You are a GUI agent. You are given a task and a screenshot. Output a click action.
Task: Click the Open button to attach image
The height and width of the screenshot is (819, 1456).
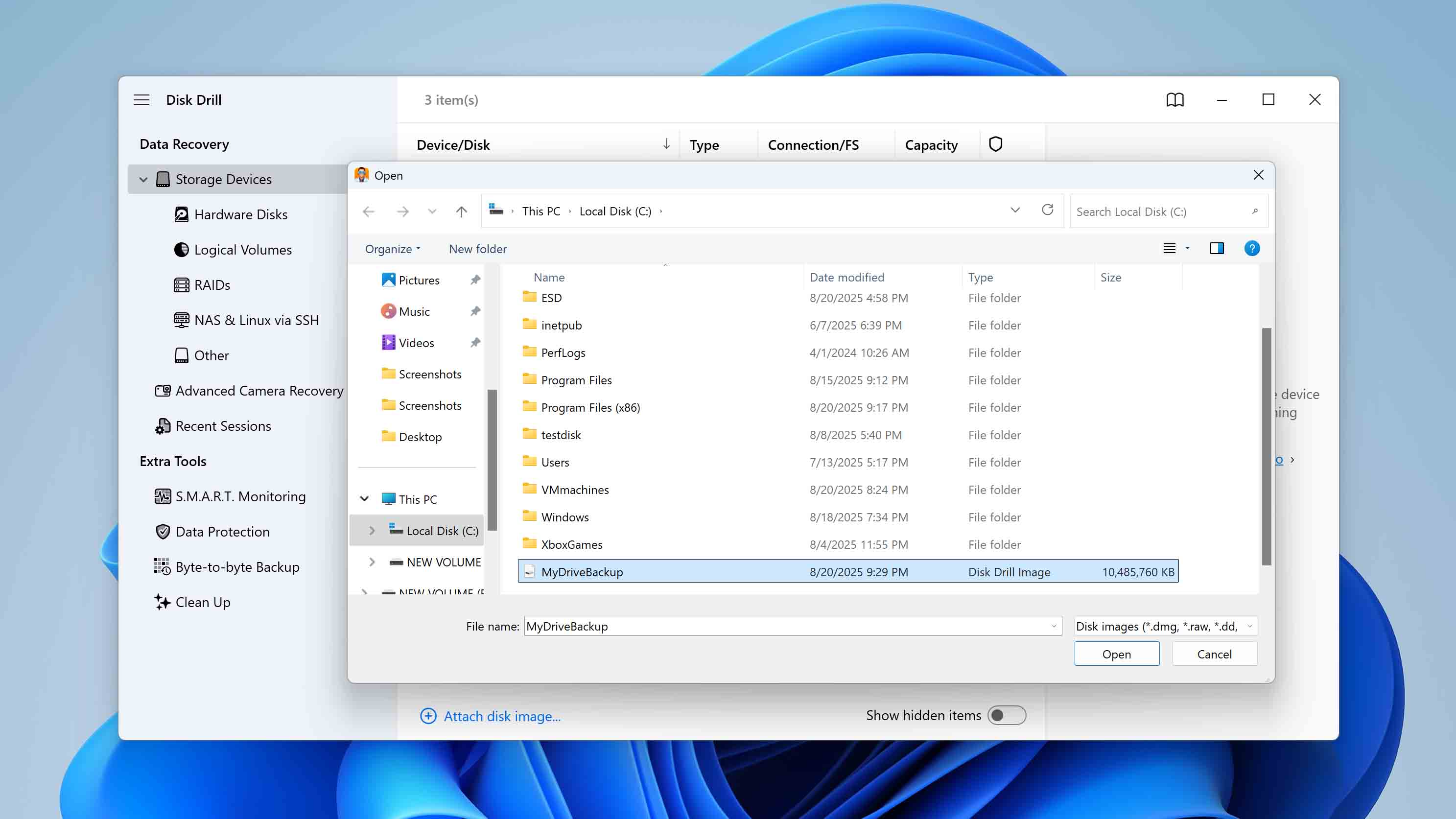1116,654
